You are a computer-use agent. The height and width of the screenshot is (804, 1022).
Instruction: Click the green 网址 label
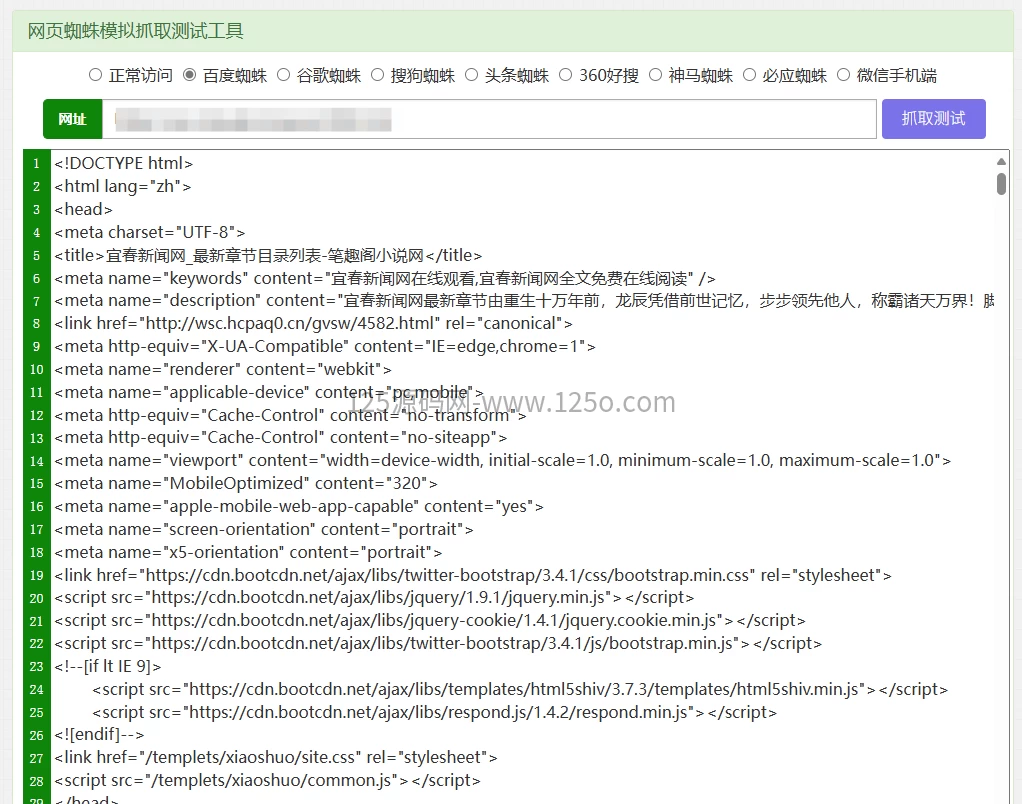click(x=72, y=119)
